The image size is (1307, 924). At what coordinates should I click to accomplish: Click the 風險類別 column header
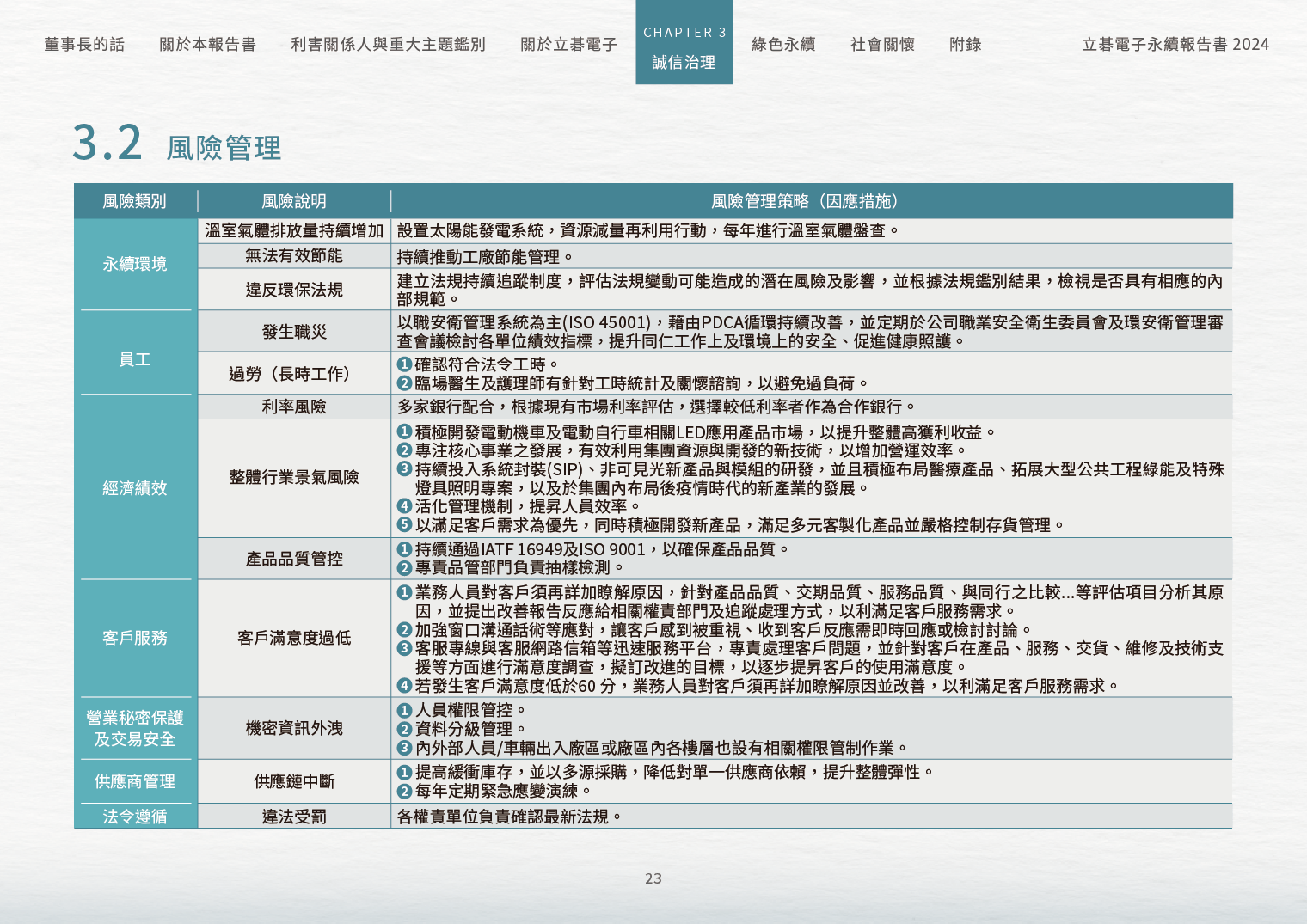point(135,201)
